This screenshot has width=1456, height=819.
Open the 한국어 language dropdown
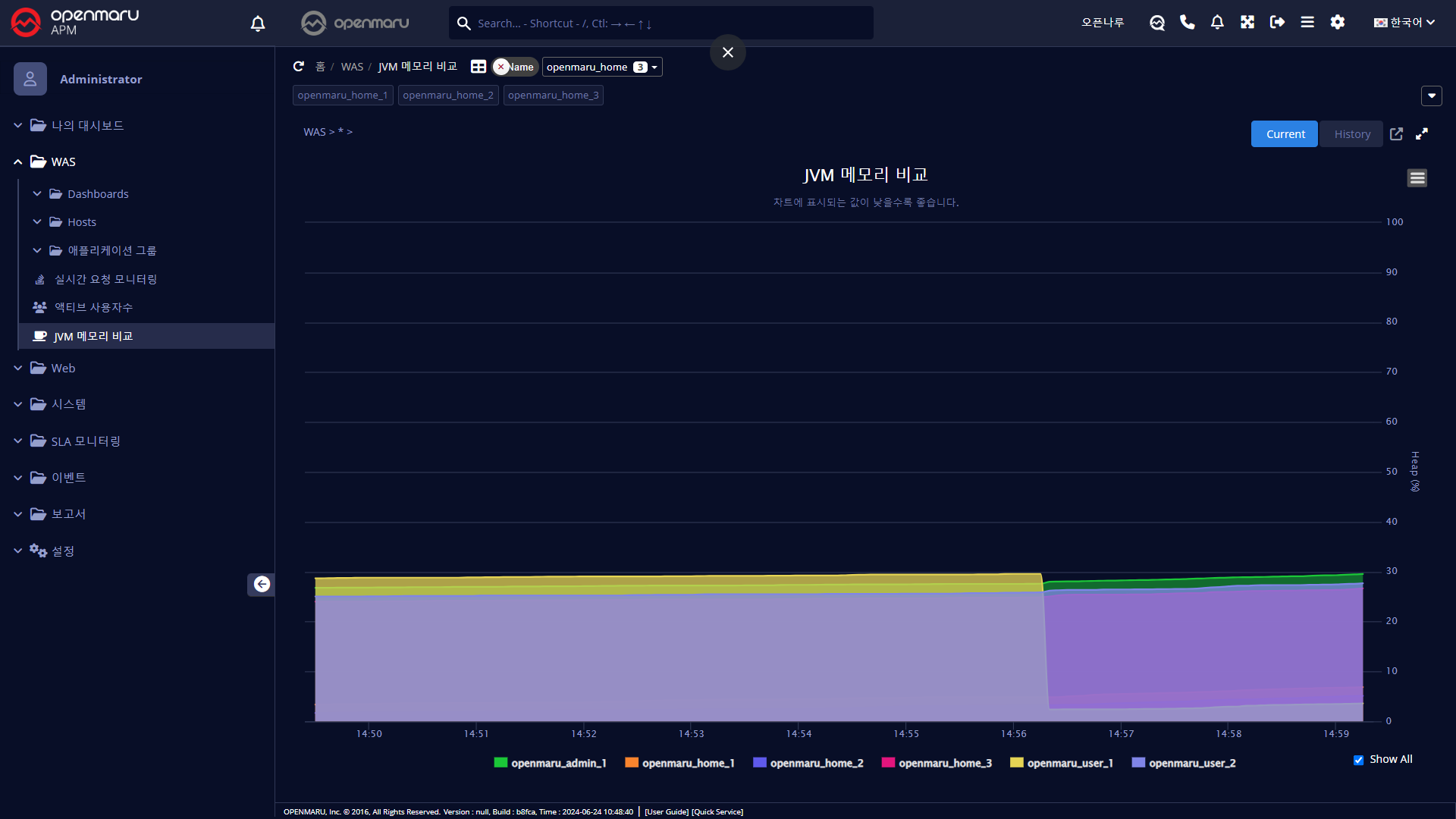click(x=1404, y=23)
